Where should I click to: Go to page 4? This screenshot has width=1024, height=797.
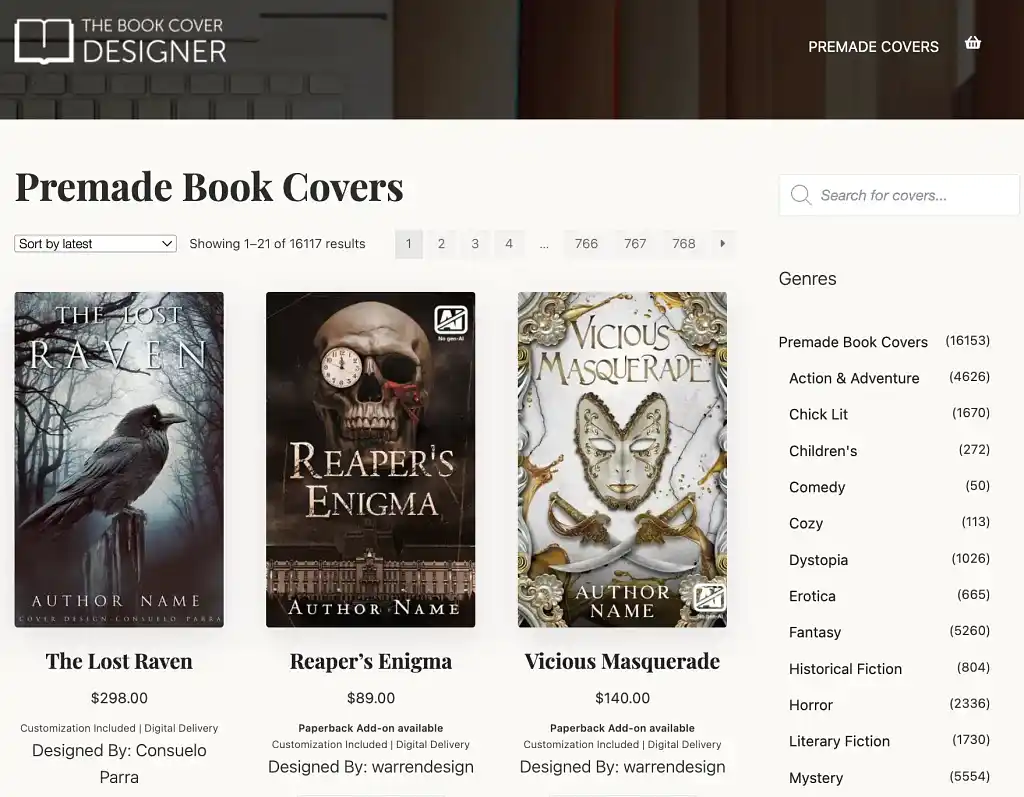(x=509, y=244)
